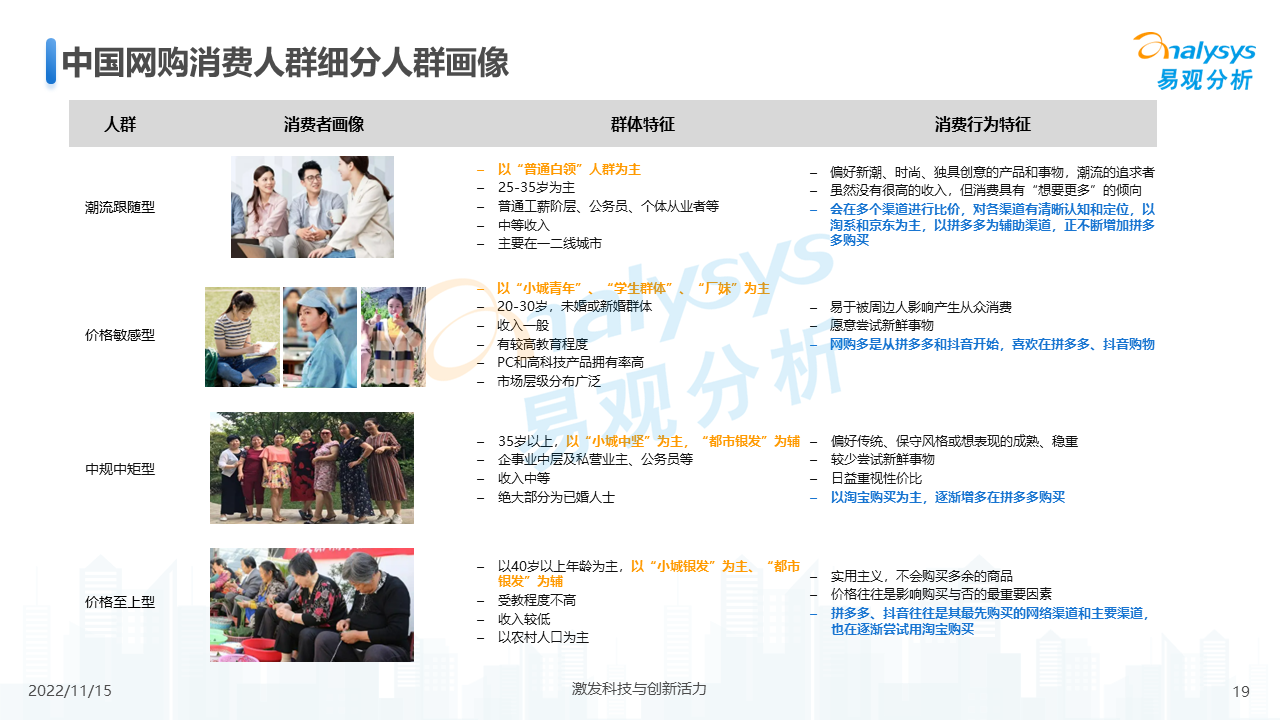This screenshot has width=1280, height=720.
Task: Click the 消费者画像 column header
Action: coord(323,125)
